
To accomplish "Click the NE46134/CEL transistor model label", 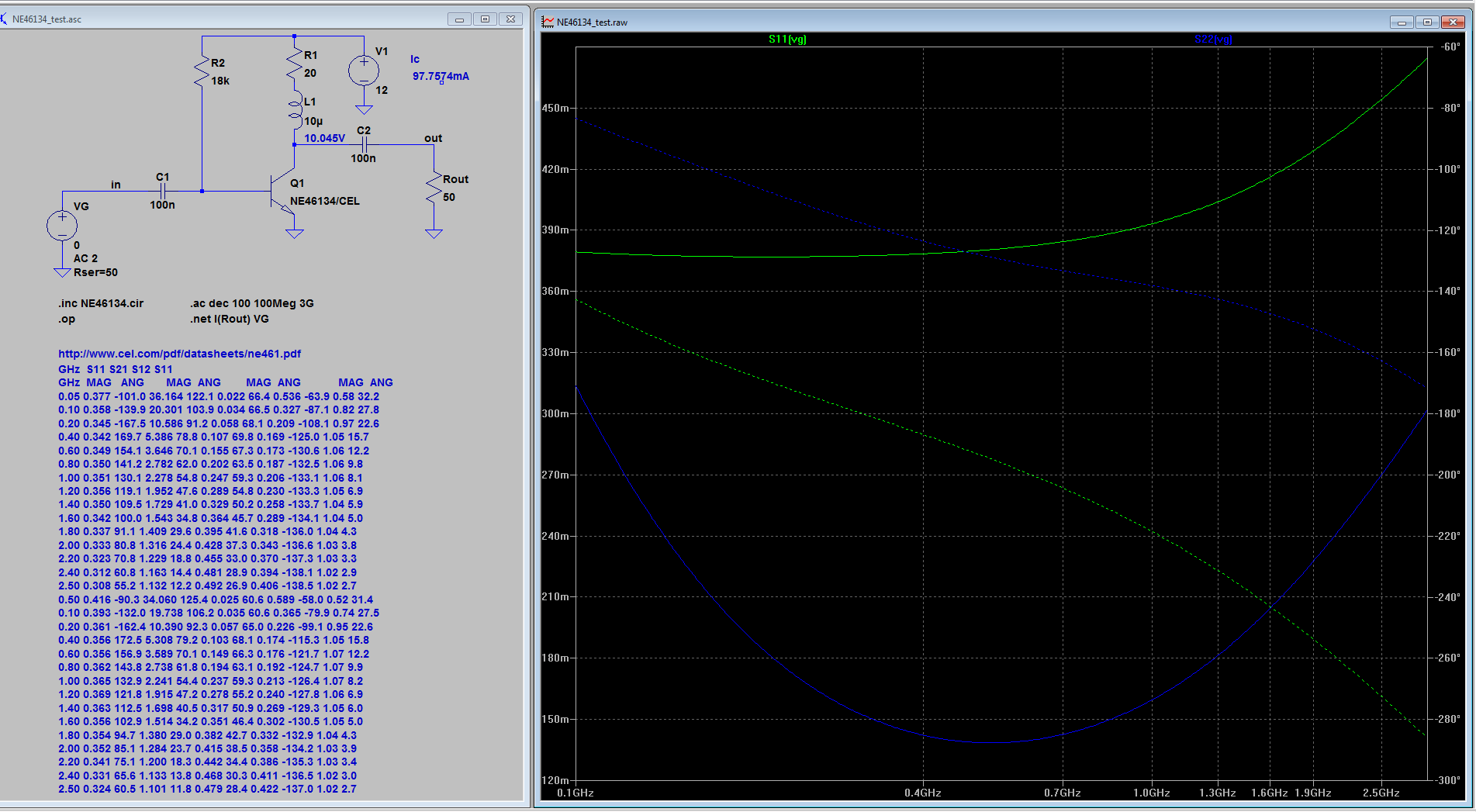I will (x=325, y=201).
